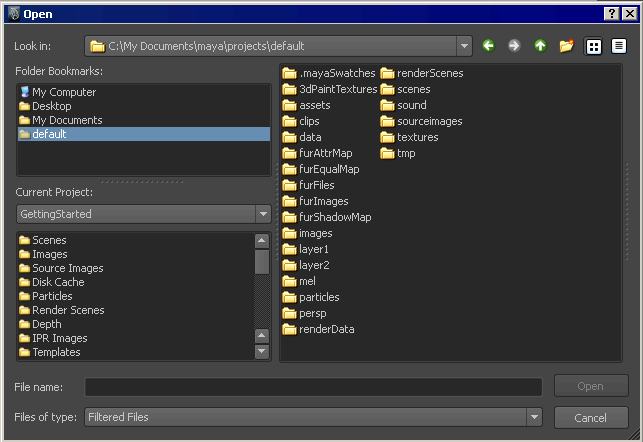Screen dimensions: 643x442
Task: Select My Documents bookmark
Action: [x=144, y=120]
